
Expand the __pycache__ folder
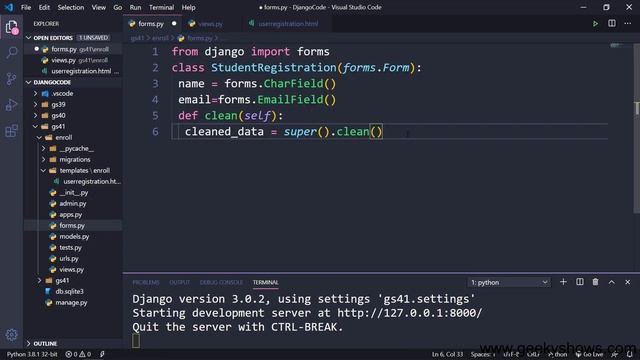(43, 149)
